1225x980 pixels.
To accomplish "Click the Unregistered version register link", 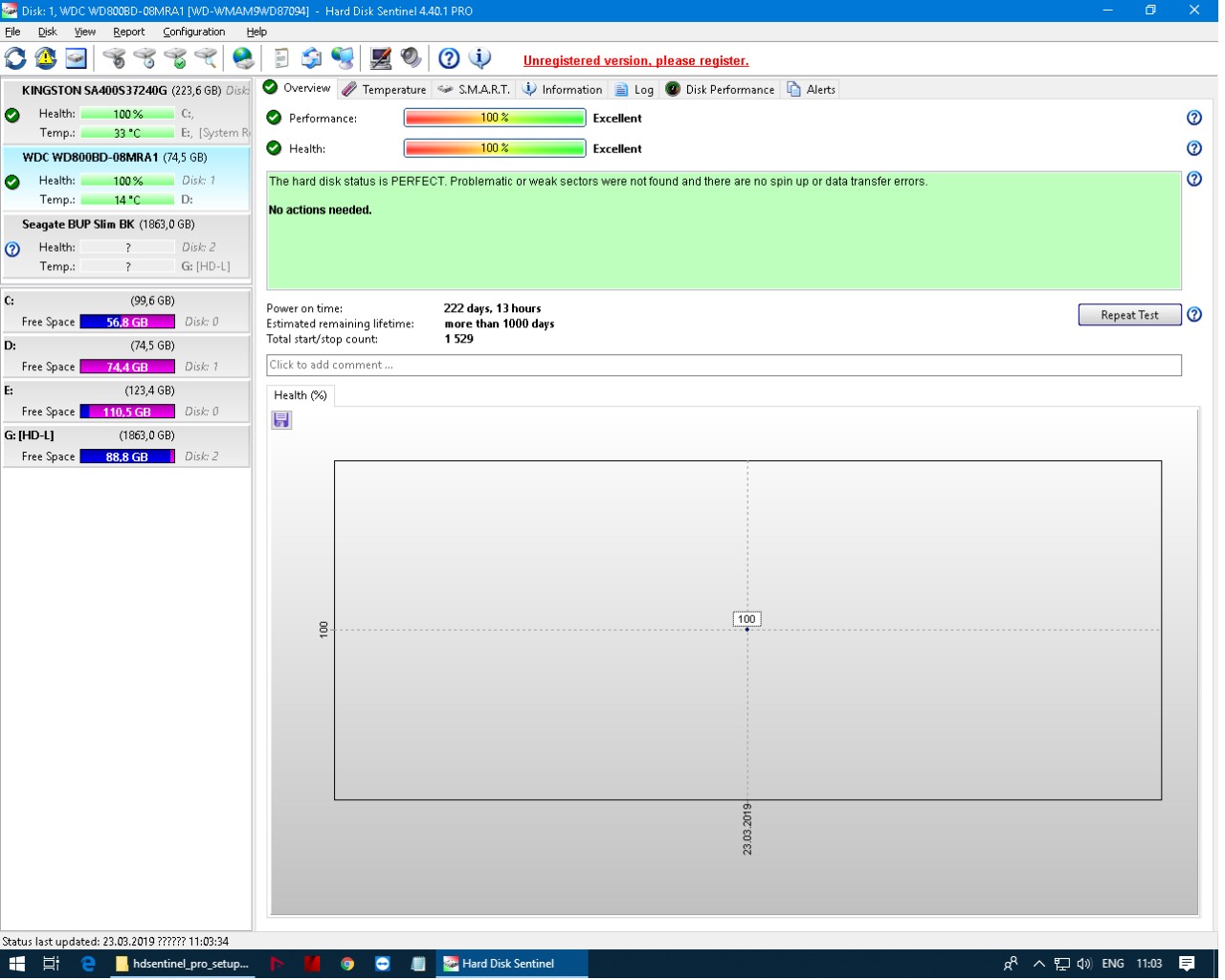I will point(635,60).
